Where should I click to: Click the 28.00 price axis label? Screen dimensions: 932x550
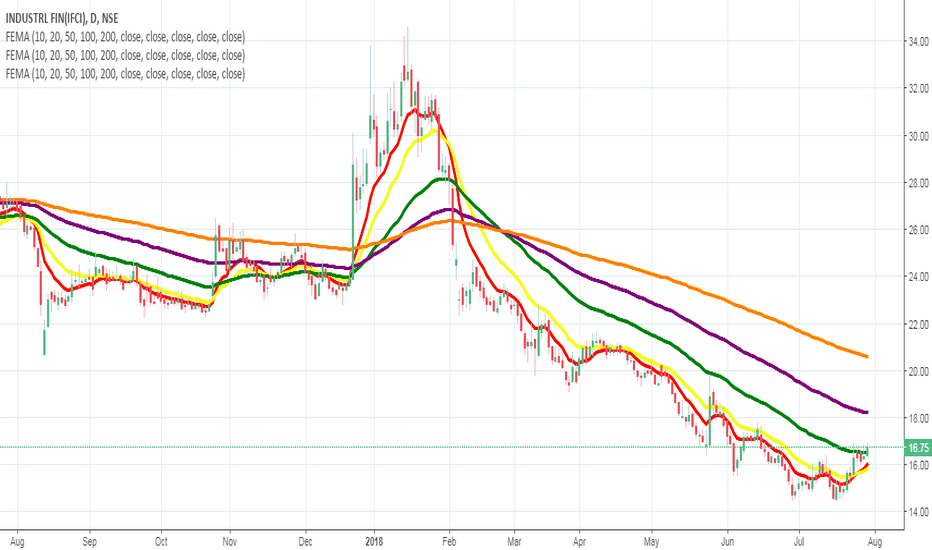918,183
